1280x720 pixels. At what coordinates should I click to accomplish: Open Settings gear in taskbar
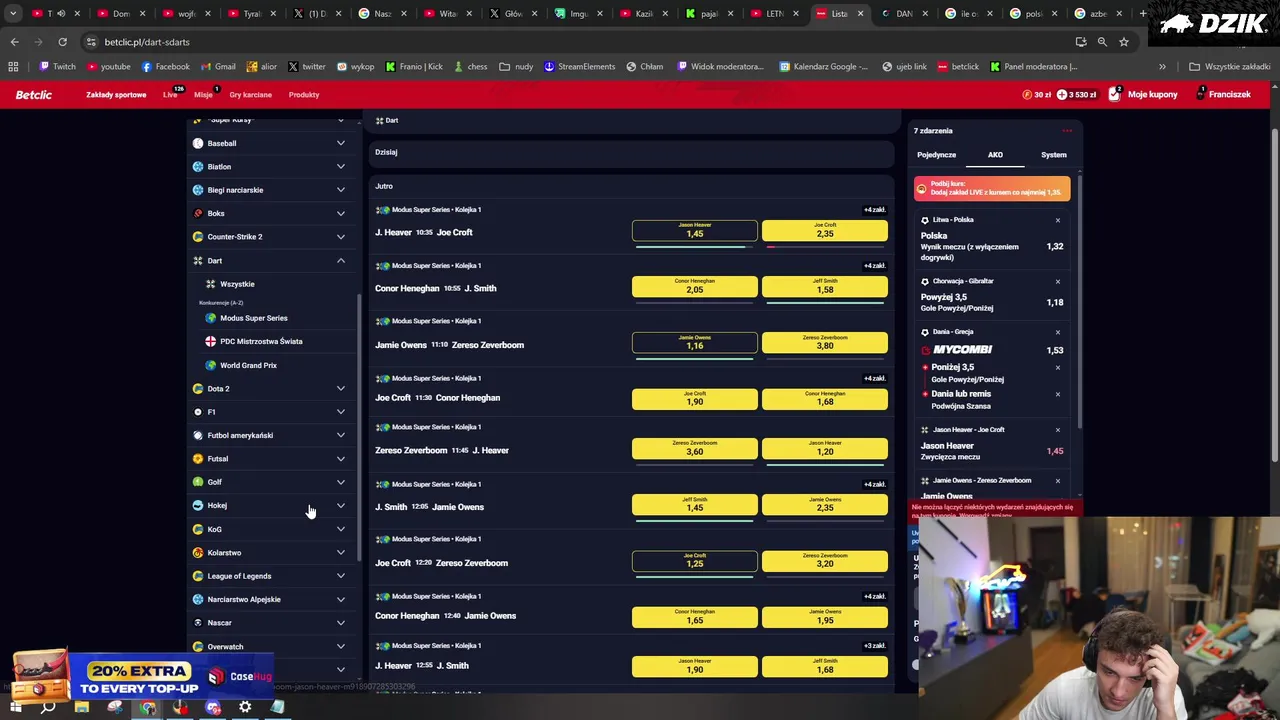(x=245, y=708)
